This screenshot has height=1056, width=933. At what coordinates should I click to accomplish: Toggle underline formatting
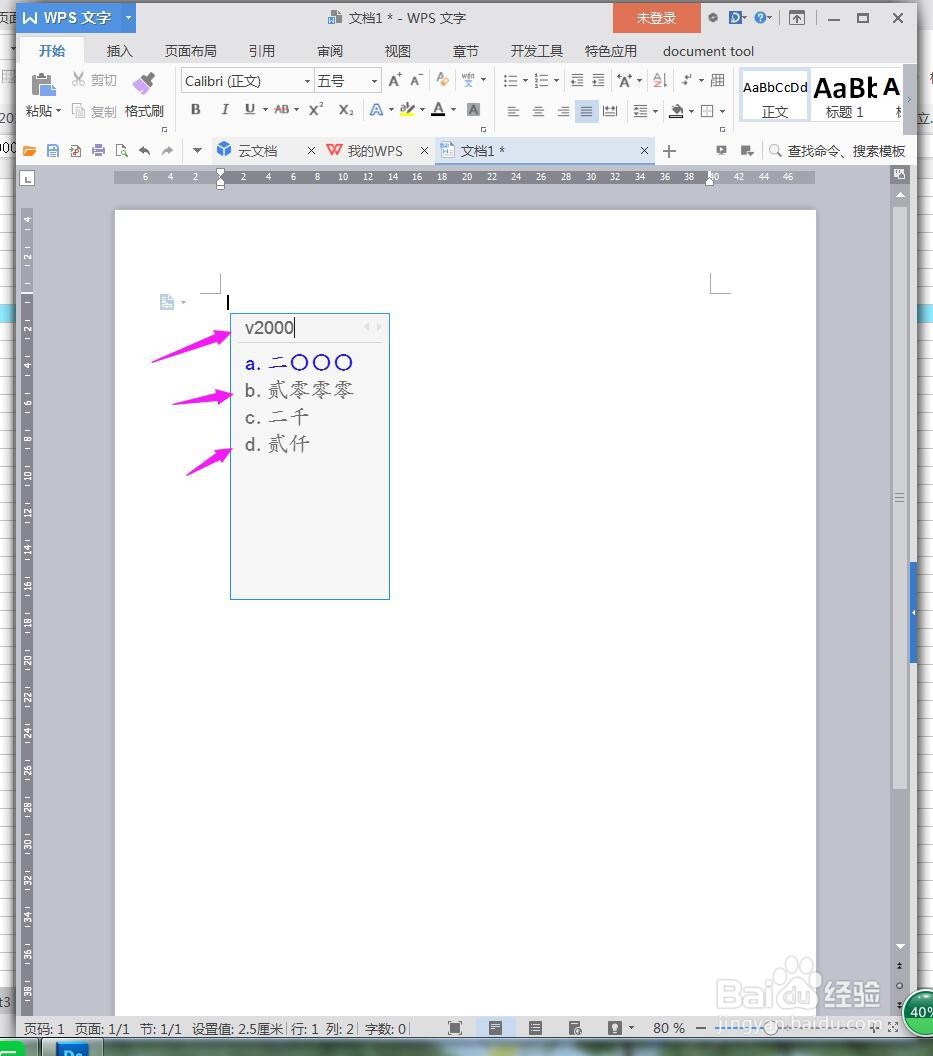250,110
